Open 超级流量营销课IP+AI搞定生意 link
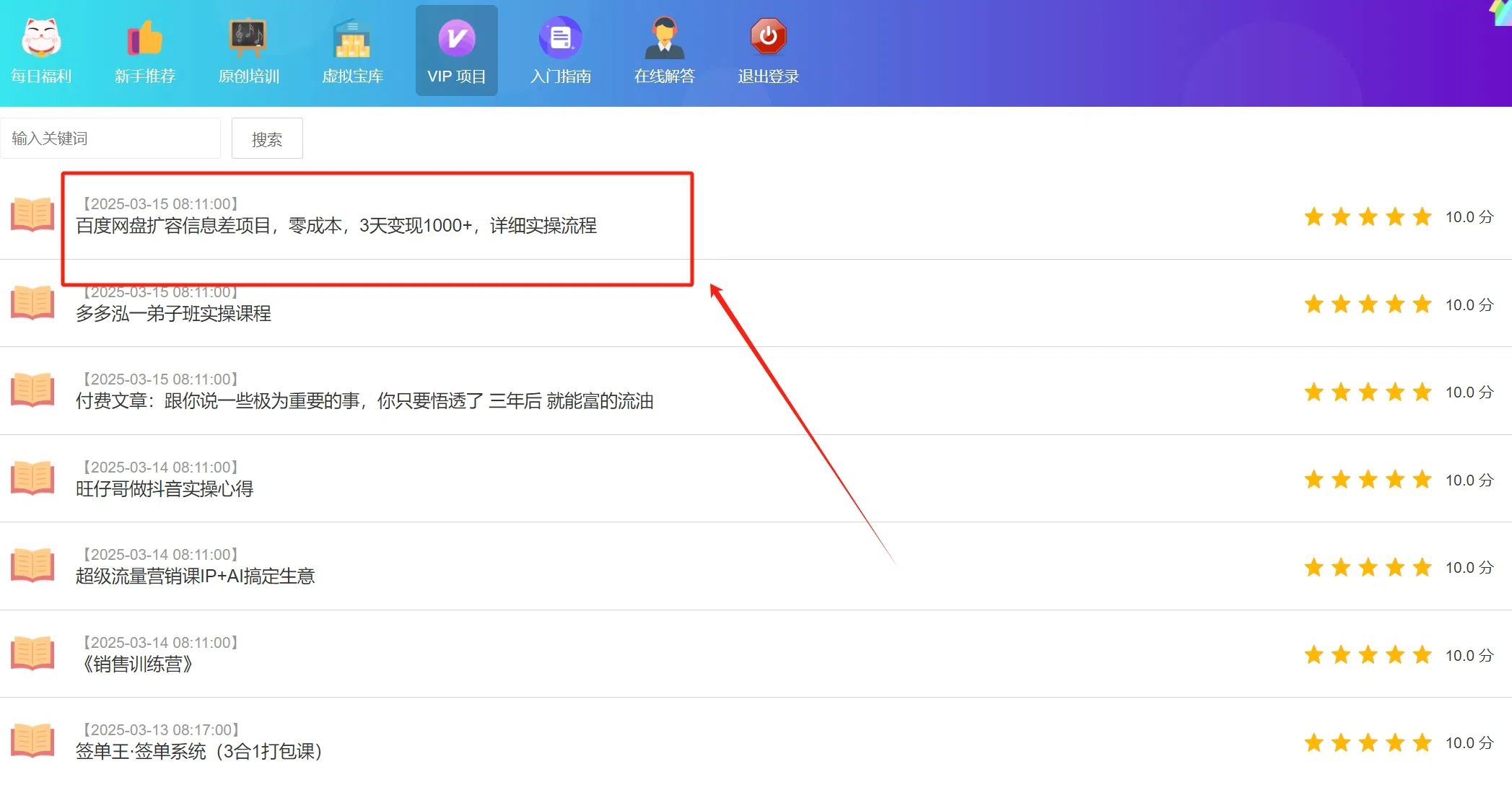 (x=196, y=576)
